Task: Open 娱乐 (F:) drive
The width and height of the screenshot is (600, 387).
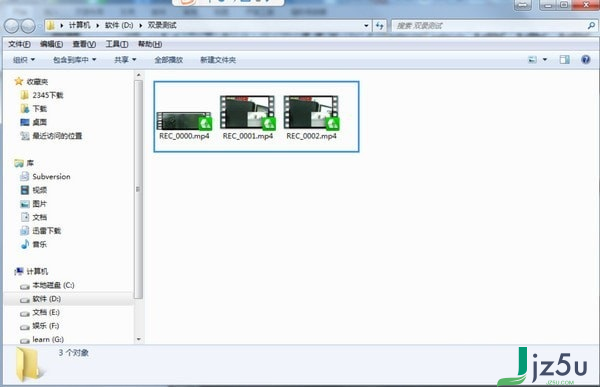Action: 39,326
